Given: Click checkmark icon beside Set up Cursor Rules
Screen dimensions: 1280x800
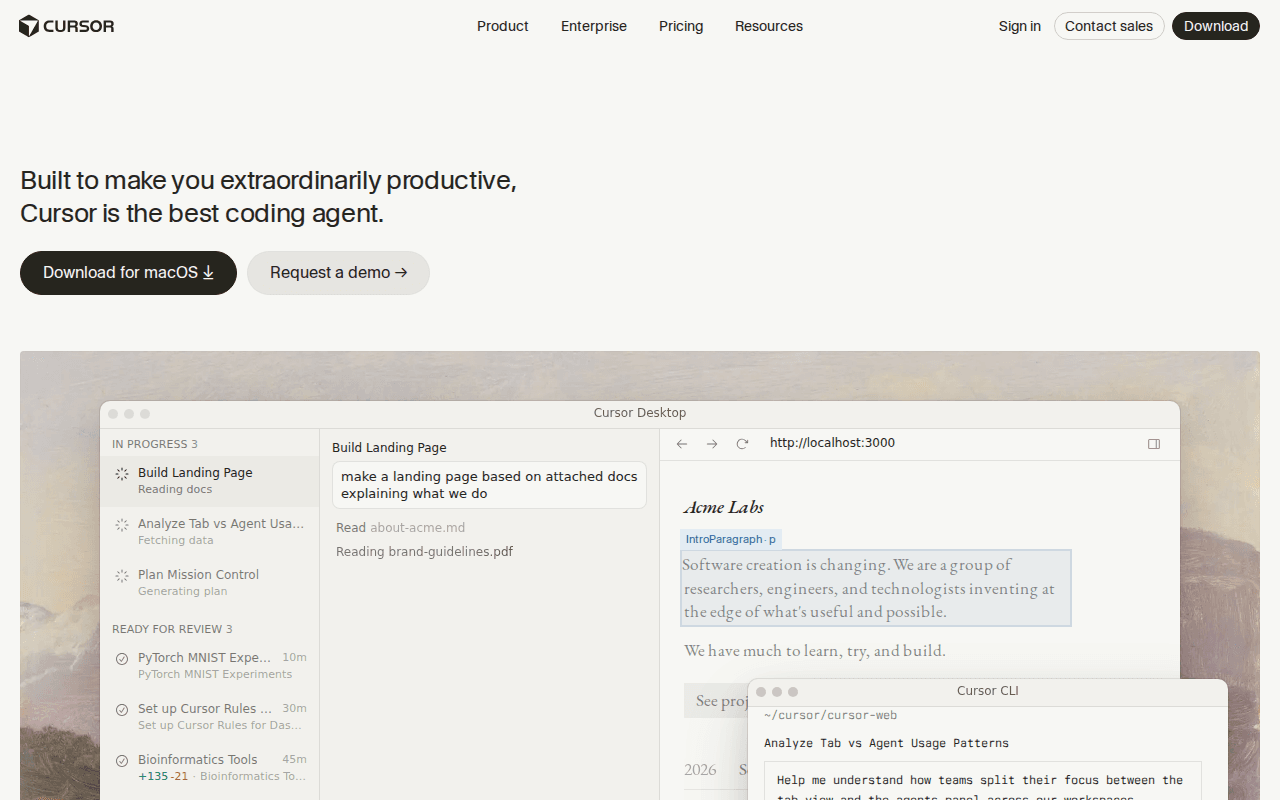Looking at the screenshot, I should coord(122,710).
